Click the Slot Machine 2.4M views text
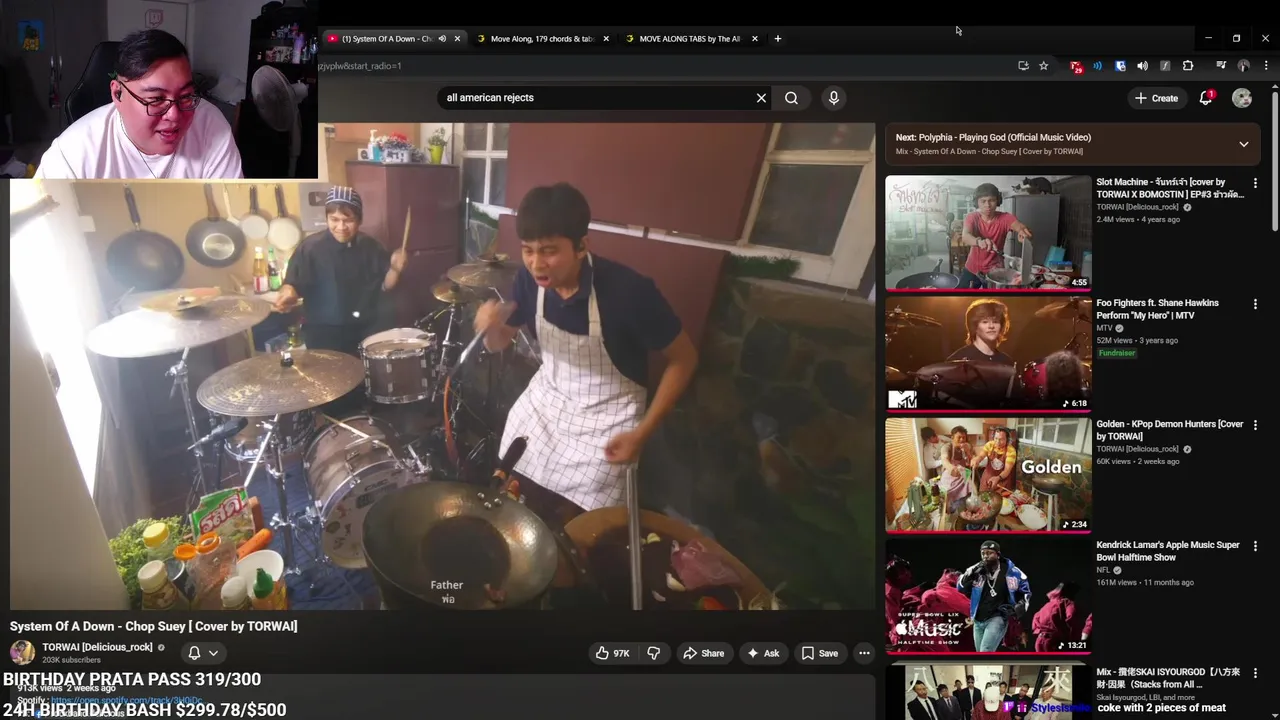Screen dimensions: 1280x720 1118,219
